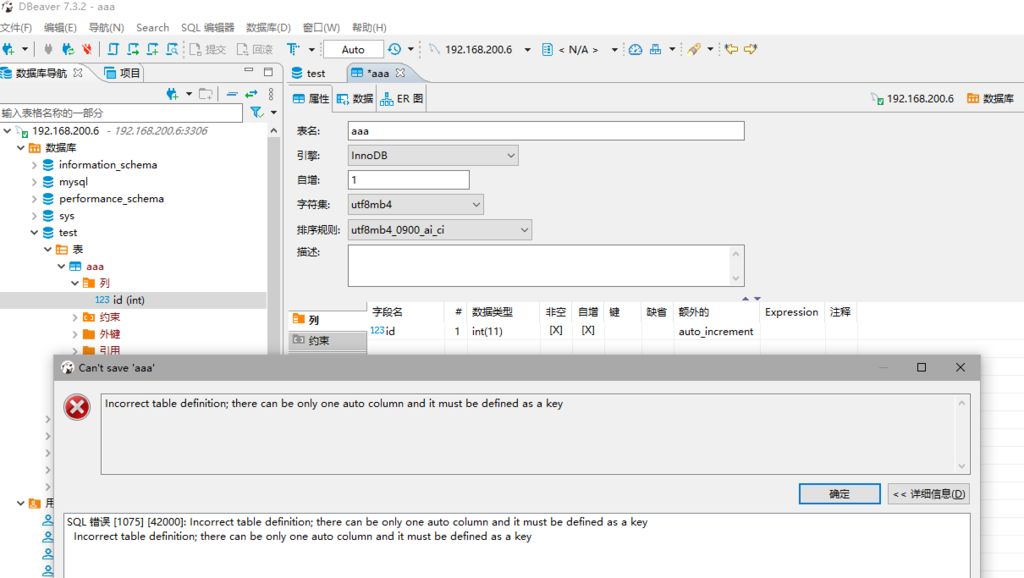Close the *aaa editor tab
This screenshot has height=578, width=1024.
[400, 72]
